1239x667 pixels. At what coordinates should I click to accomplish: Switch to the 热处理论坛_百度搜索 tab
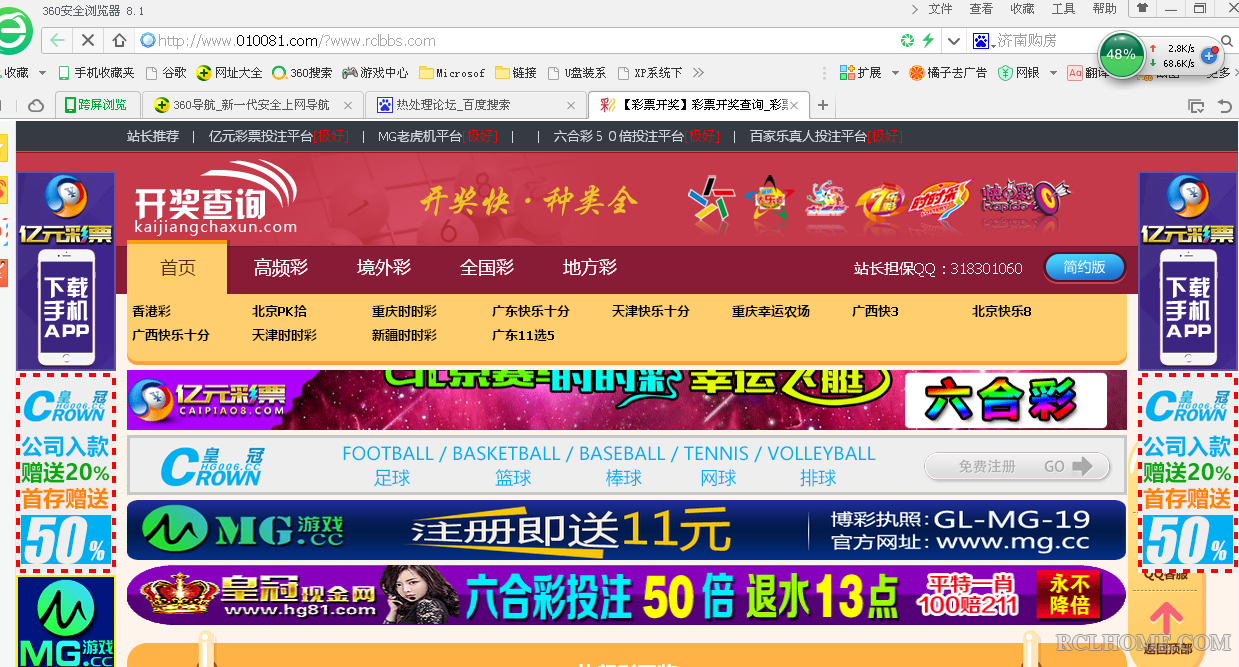(474, 105)
